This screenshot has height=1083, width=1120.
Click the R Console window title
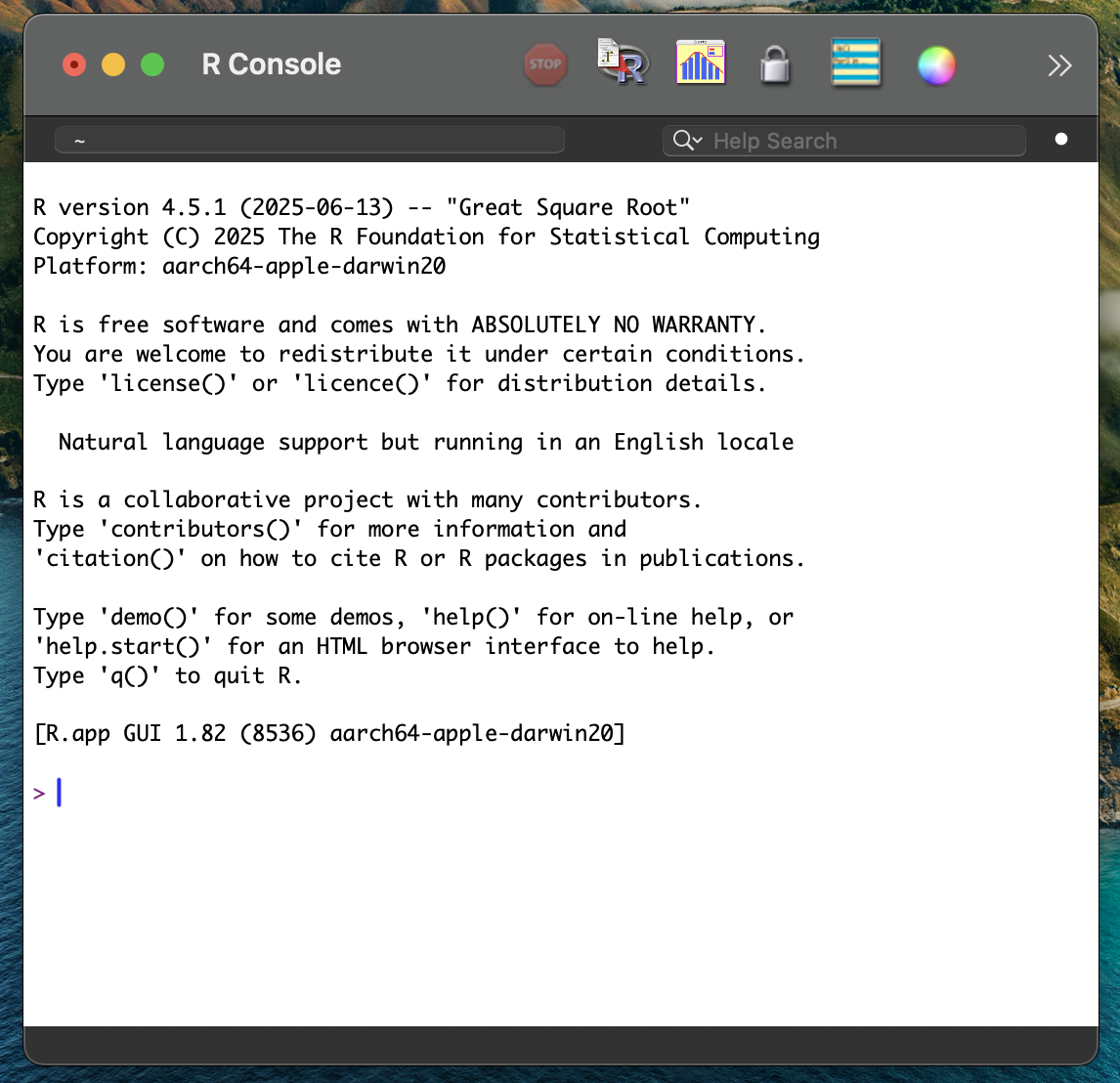[272, 65]
